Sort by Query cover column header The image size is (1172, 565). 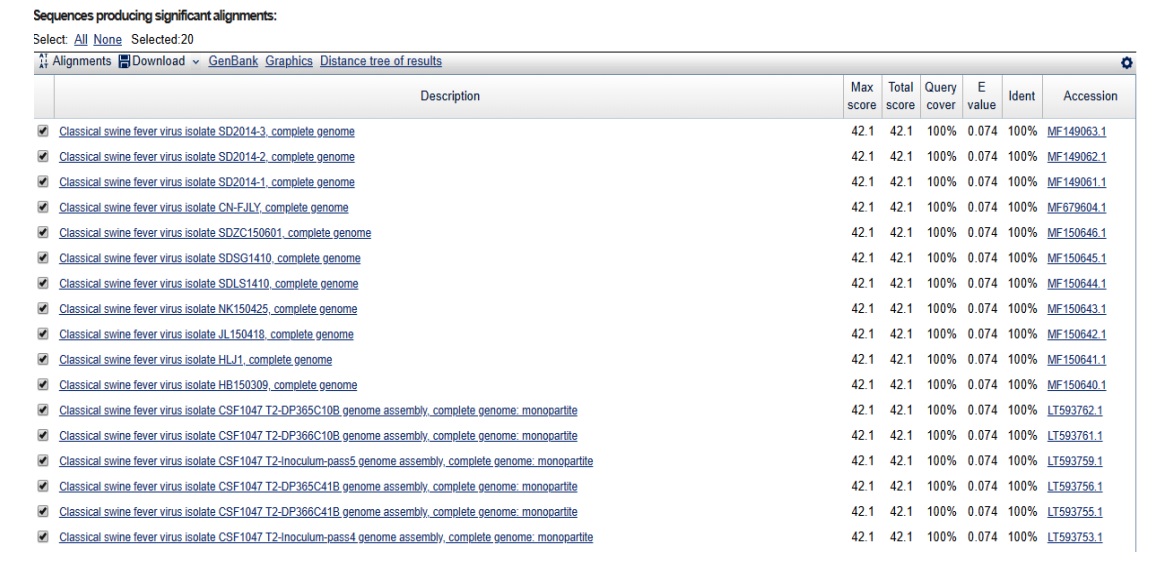[x=941, y=96]
